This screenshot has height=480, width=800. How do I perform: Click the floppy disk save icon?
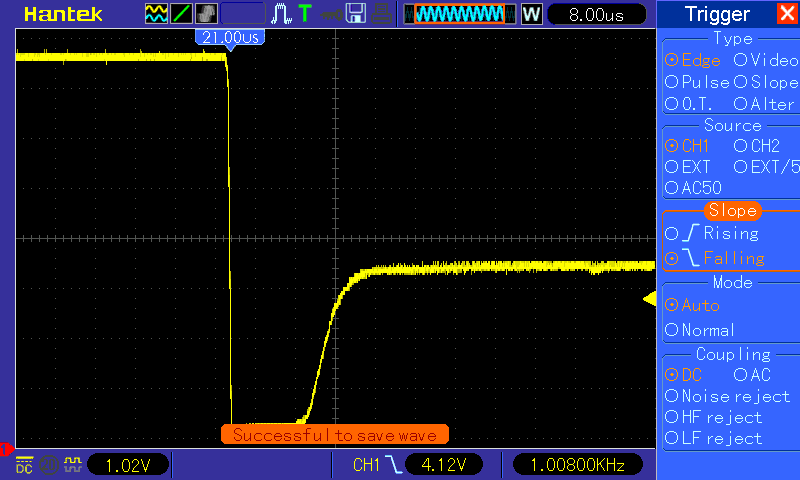pyautogui.click(x=356, y=14)
